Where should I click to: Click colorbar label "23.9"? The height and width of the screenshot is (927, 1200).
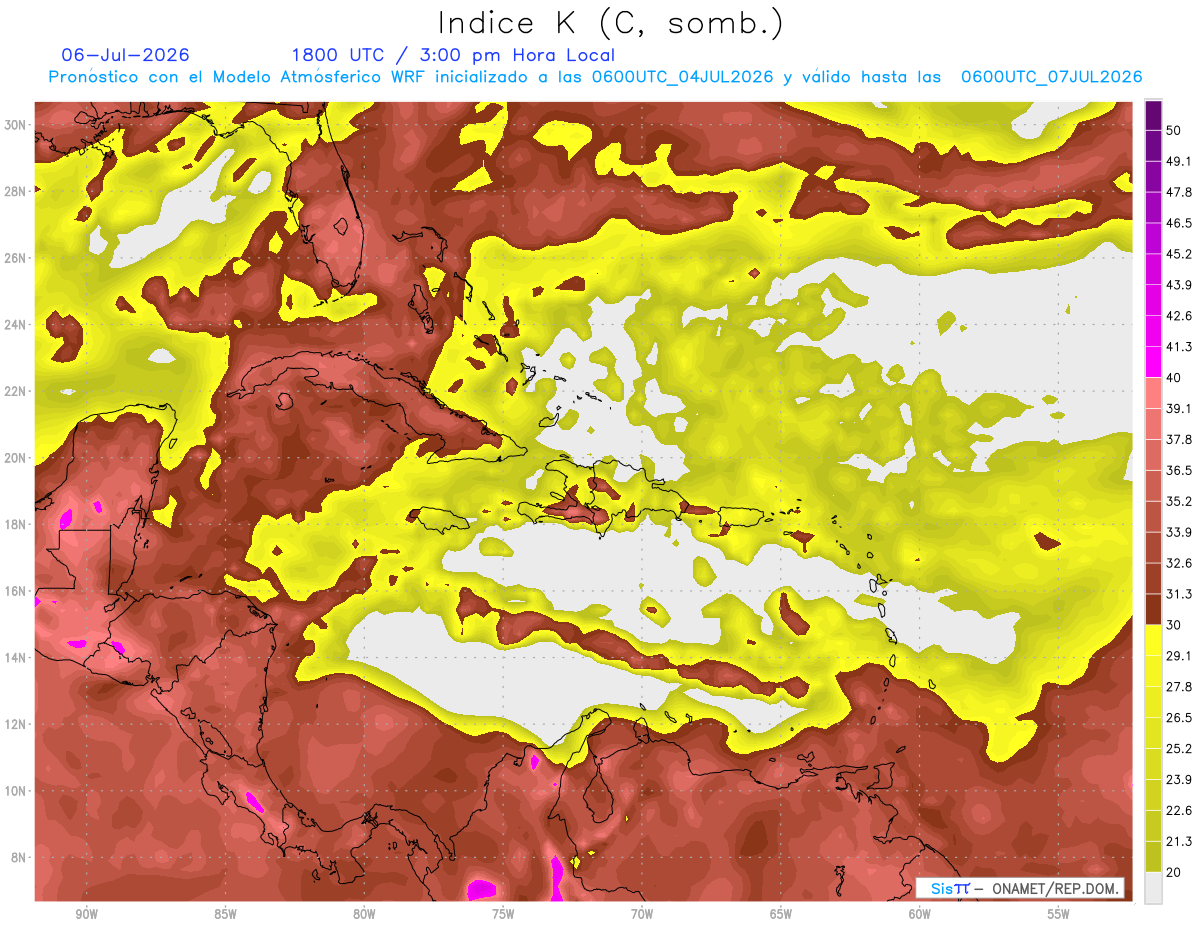1178,780
